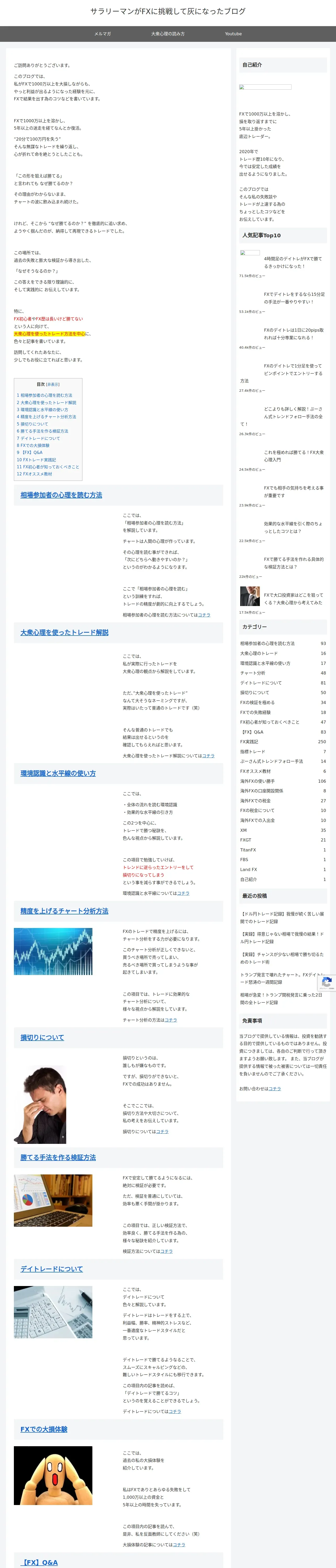
Task: Jump to TOC item 5 損切りについて
Action: point(32,424)
